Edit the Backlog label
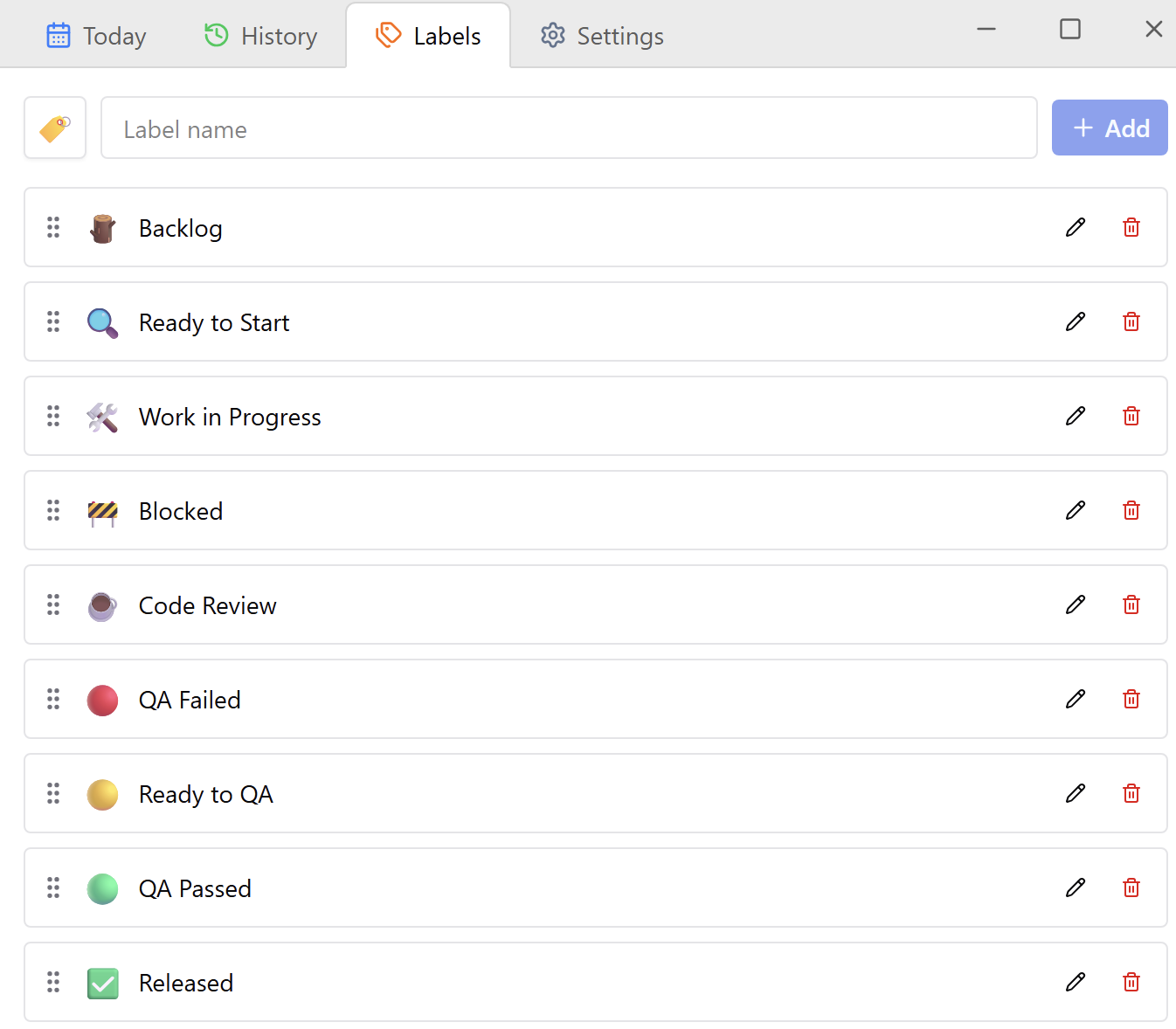This screenshot has height=1029, width=1176. click(x=1075, y=227)
